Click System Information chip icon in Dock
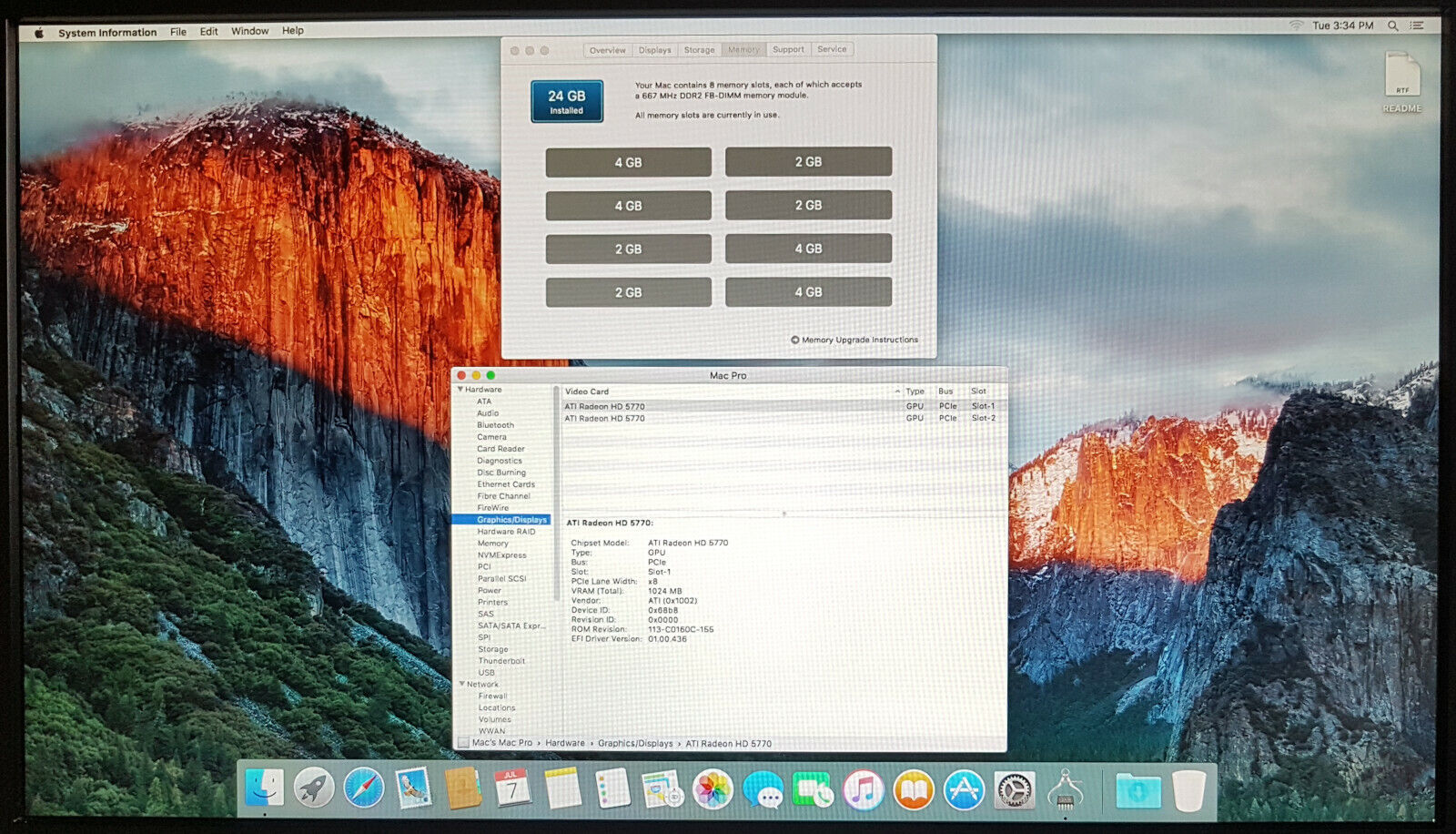The width and height of the screenshot is (1456, 834). pos(1064,788)
